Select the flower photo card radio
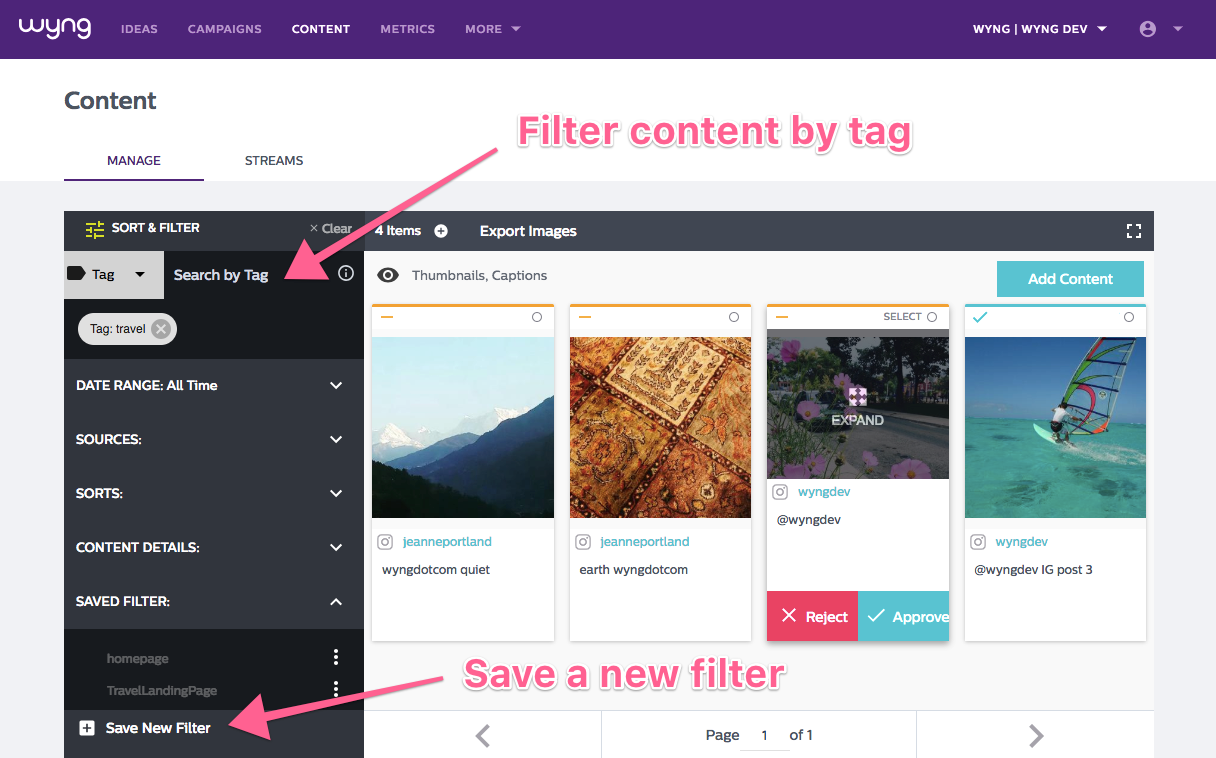This screenshot has height=758, width=1216. click(932, 317)
